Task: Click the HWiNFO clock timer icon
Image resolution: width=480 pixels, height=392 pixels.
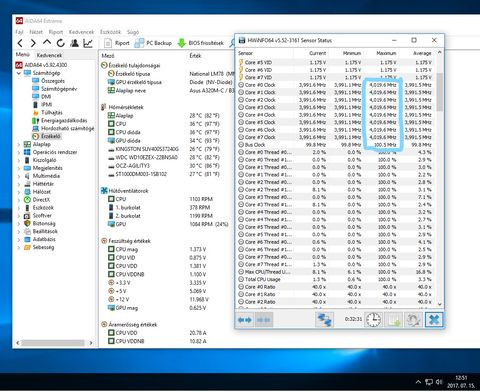Action: pos(373,320)
